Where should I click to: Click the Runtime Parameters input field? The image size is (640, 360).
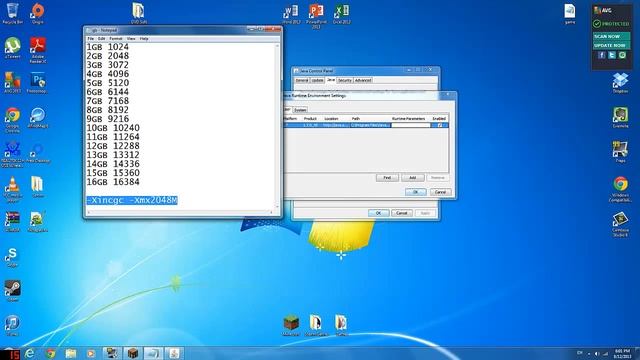pyautogui.click(x=411, y=125)
